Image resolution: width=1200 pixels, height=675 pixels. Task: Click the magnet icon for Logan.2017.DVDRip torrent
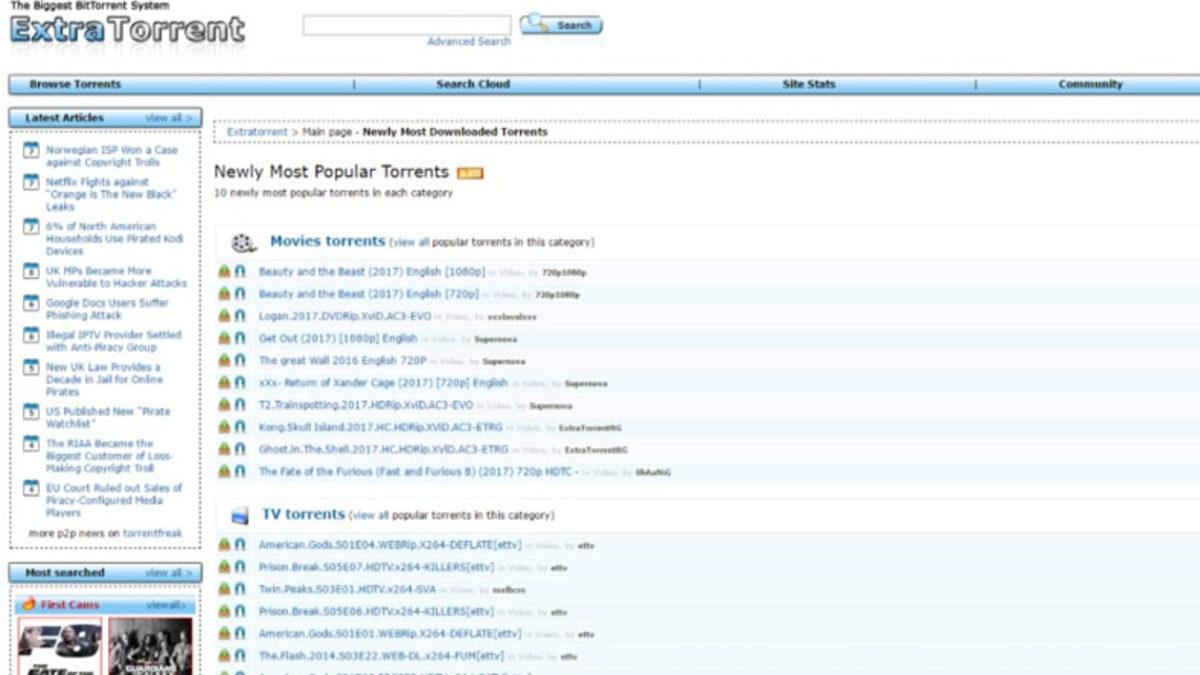240,317
